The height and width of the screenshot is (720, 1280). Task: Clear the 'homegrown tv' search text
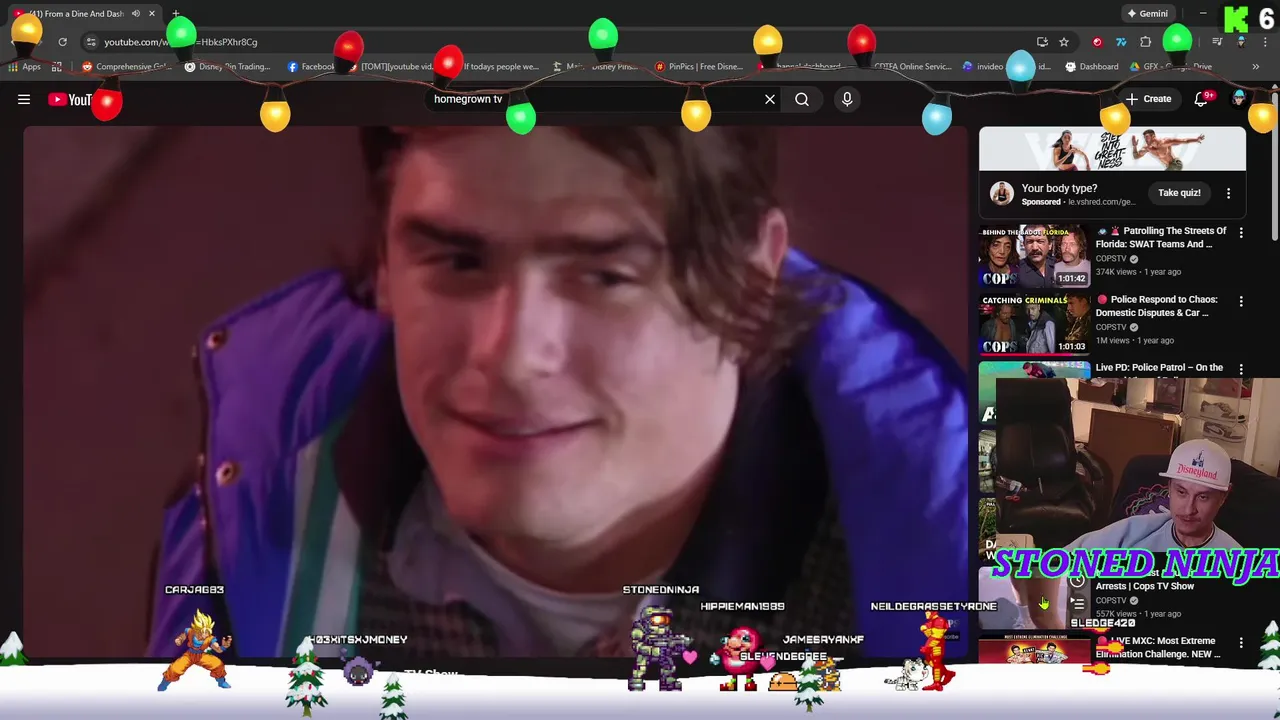770,99
